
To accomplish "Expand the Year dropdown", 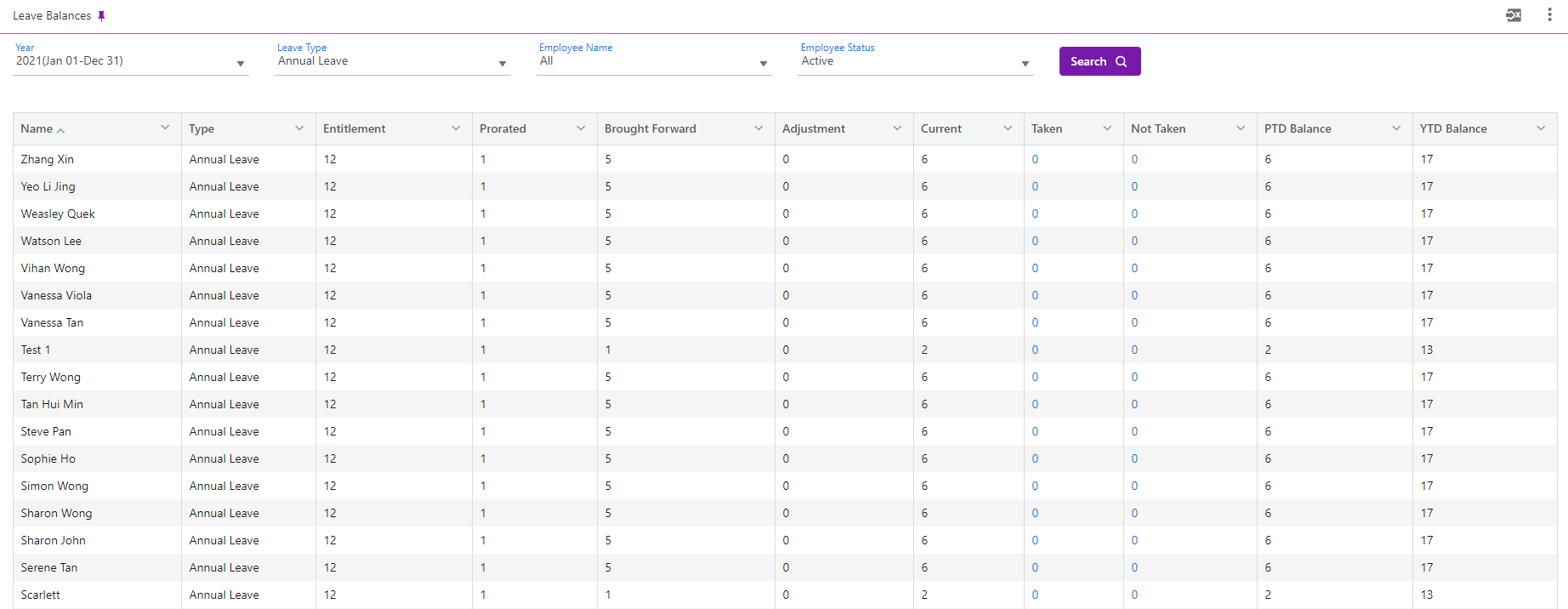I will tap(241, 64).
